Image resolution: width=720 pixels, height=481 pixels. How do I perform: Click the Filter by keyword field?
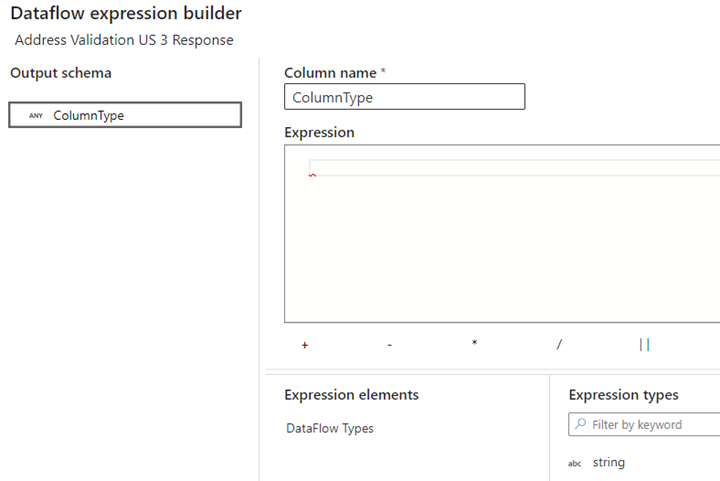(x=644, y=424)
